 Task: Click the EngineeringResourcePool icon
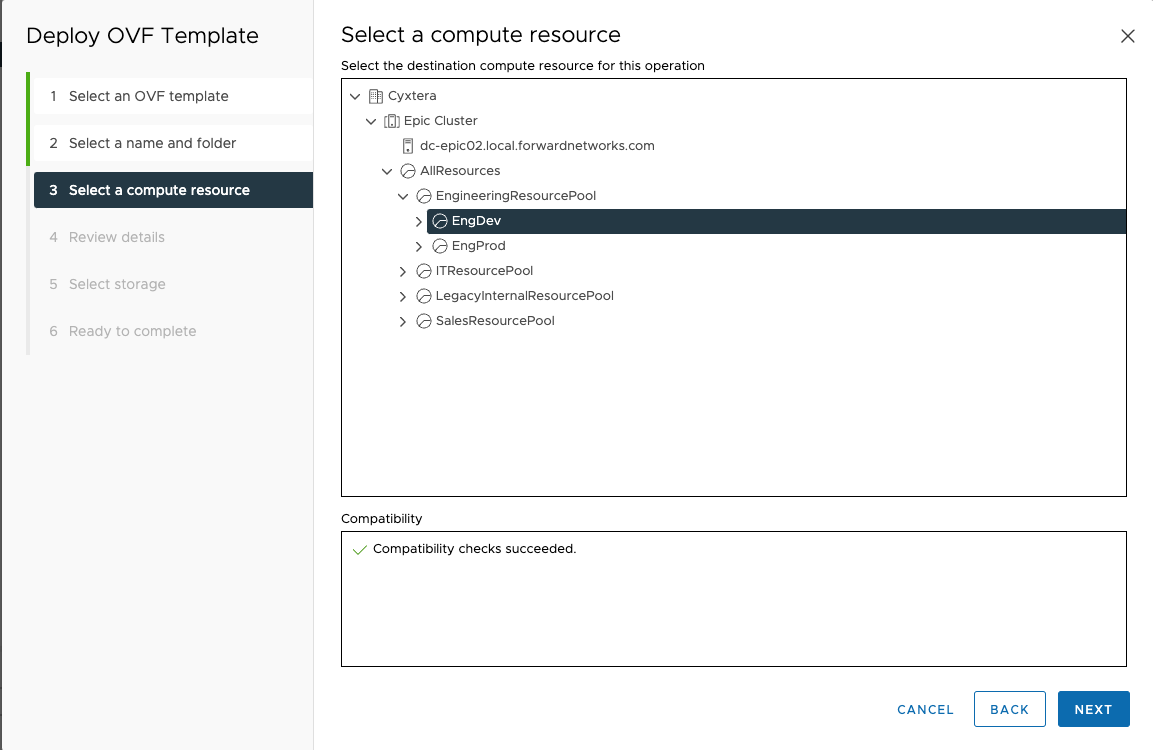point(424,196)
